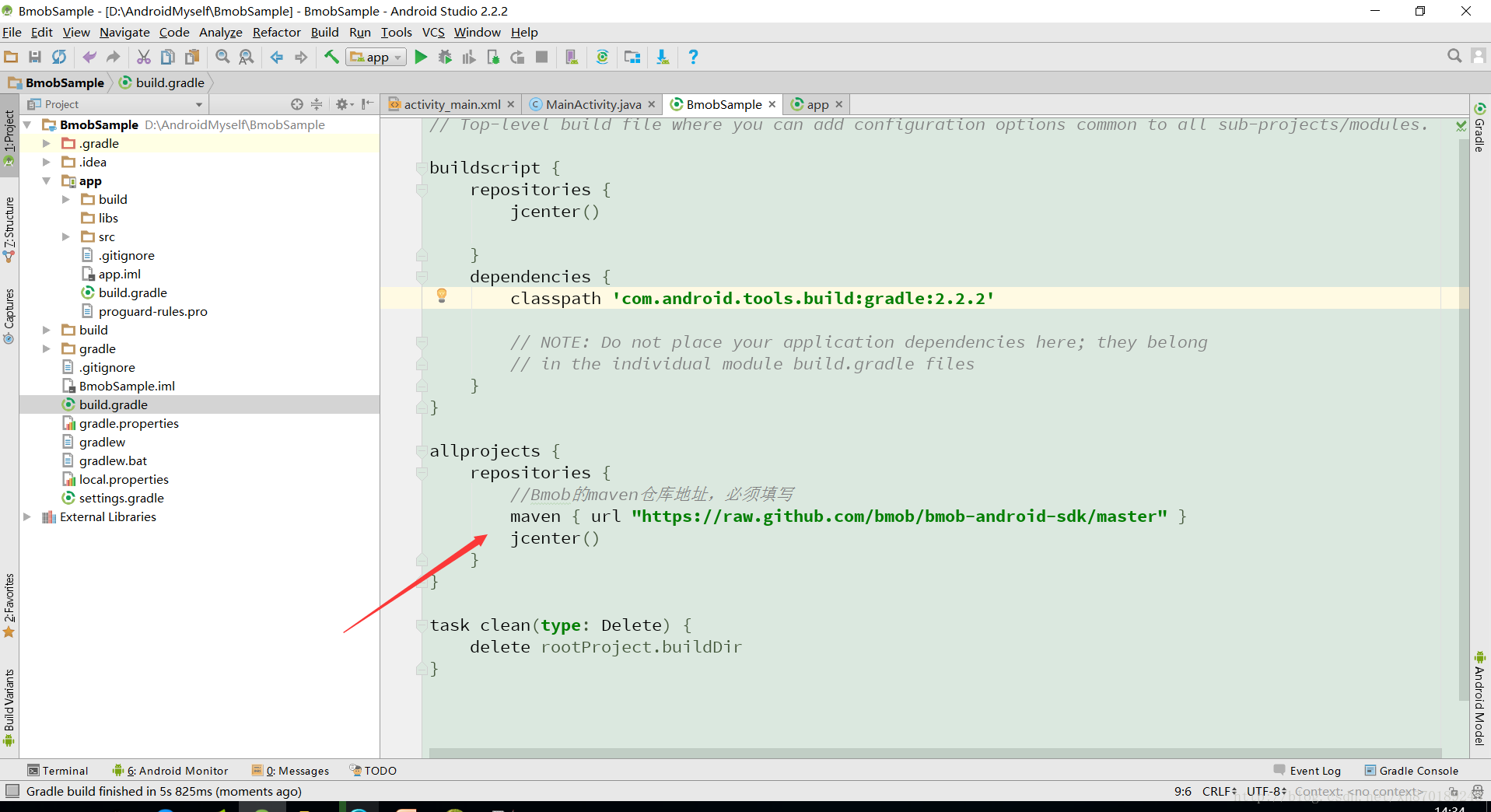The image size is (1491, 812).
Task: Open Project Structure icon in toolbar
Action: point(632,57)
